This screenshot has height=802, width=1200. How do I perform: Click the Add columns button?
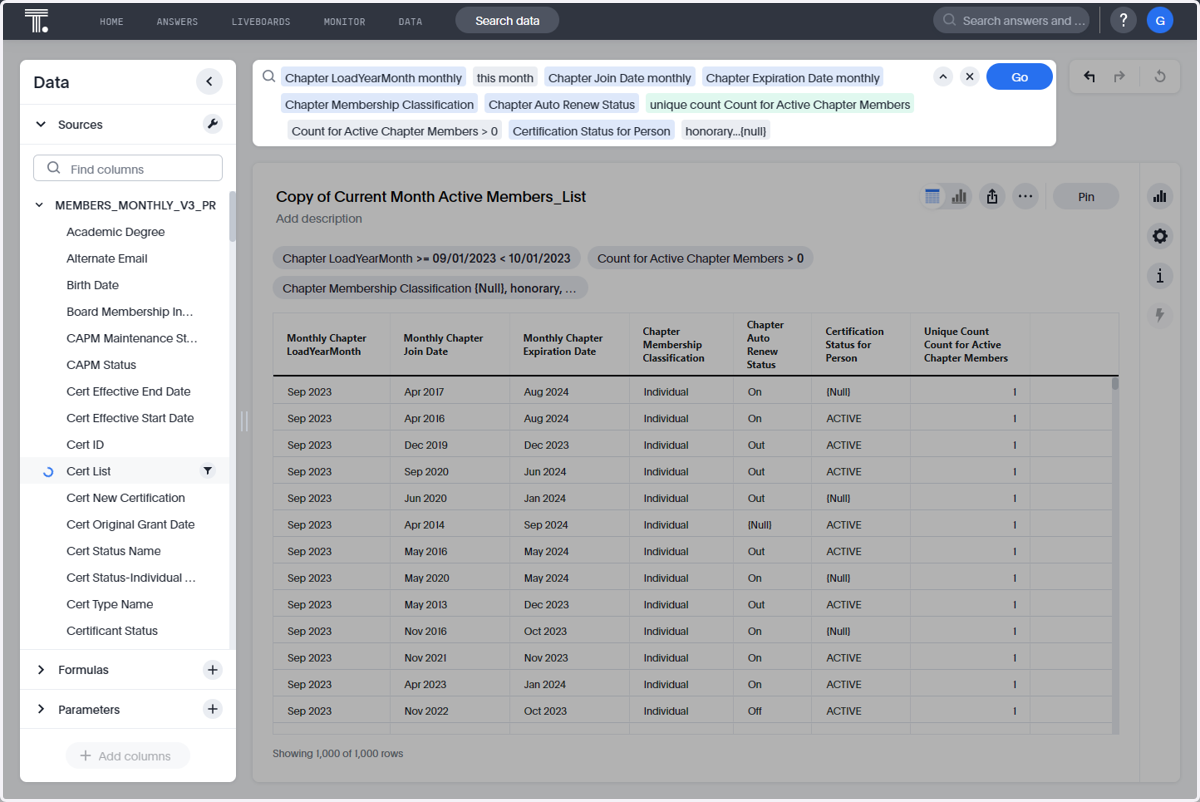coord(127,756)
